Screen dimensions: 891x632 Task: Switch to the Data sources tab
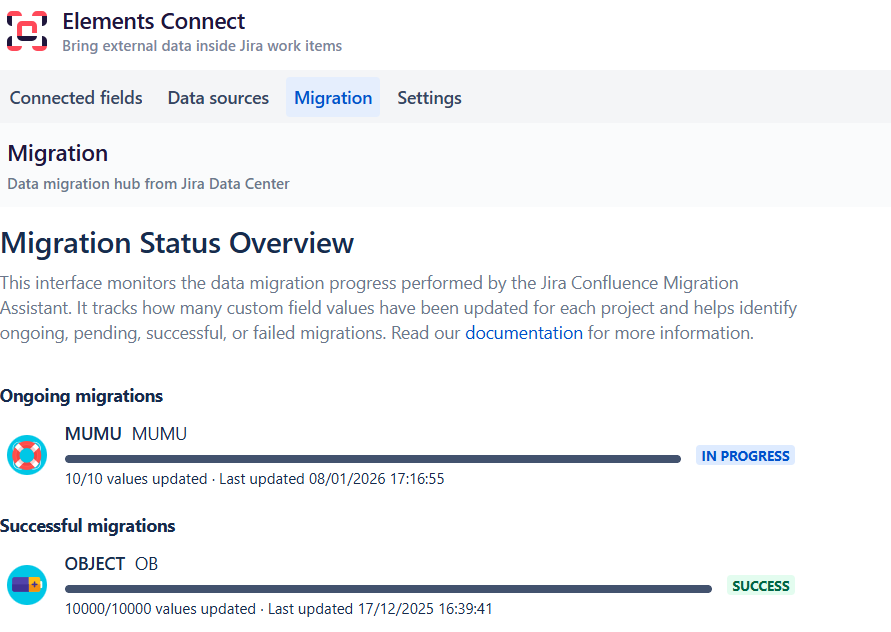pos(218,98)
